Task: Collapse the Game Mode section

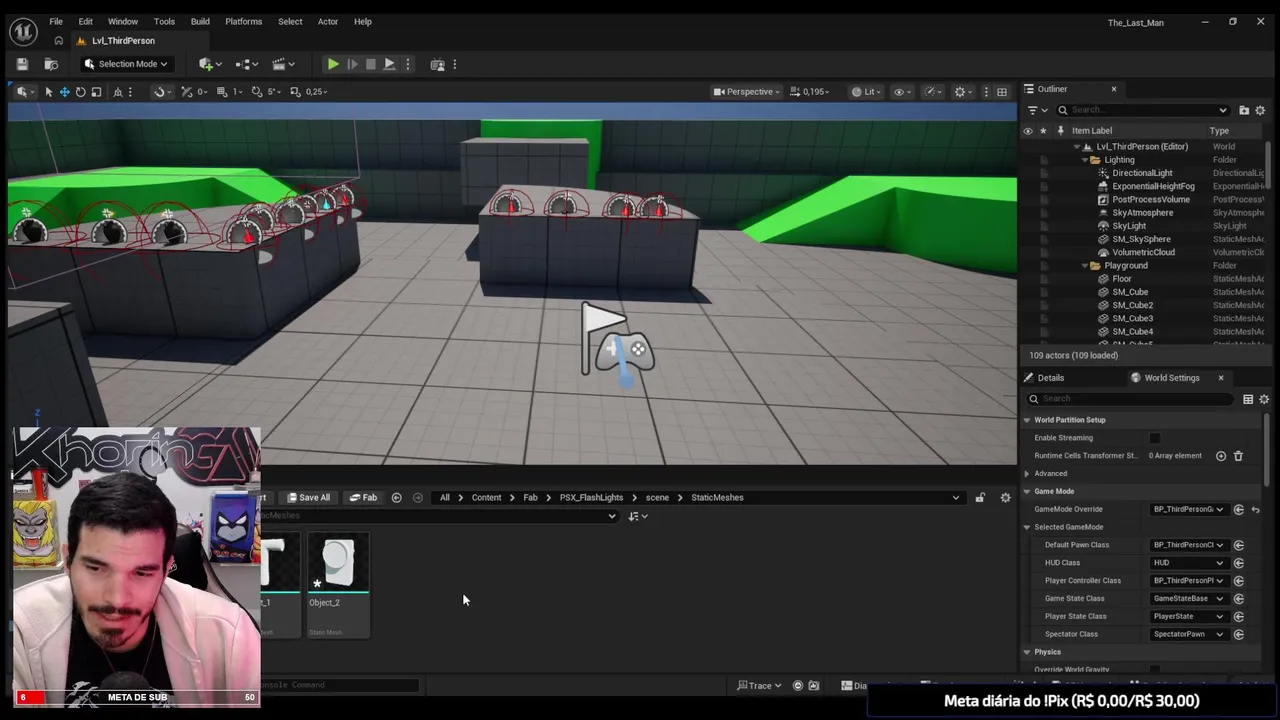Action: click(1027, 492)
